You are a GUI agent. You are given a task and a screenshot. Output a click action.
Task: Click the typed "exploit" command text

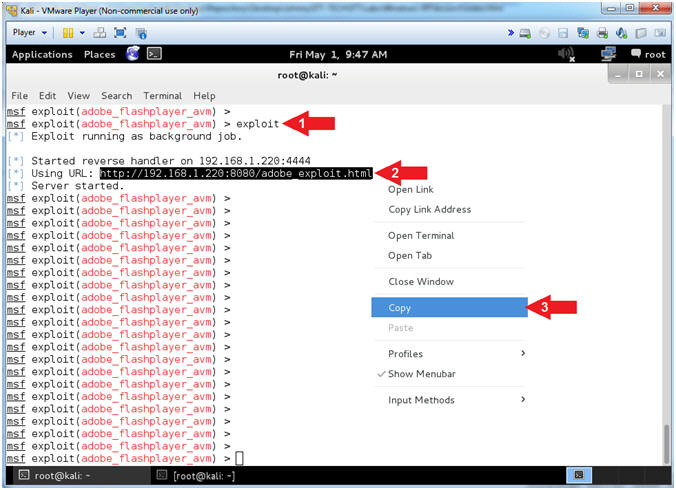tap(257, 124)
